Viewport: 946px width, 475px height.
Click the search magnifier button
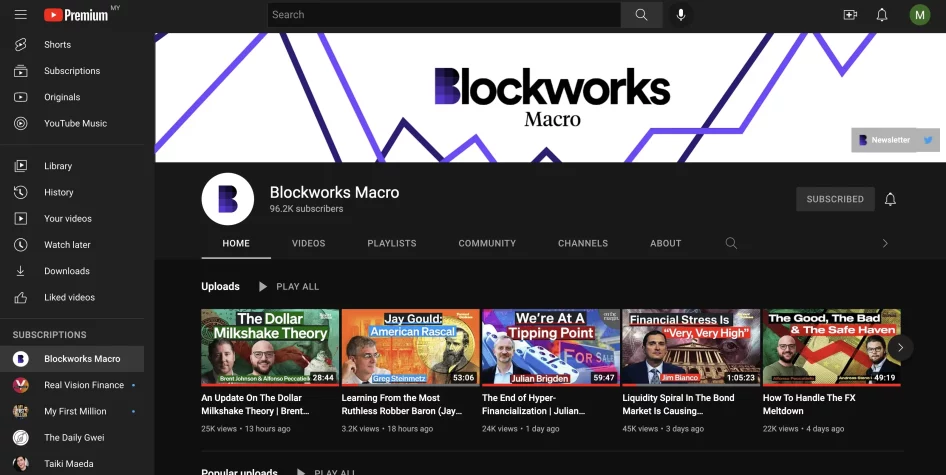(x=641, y=15)
